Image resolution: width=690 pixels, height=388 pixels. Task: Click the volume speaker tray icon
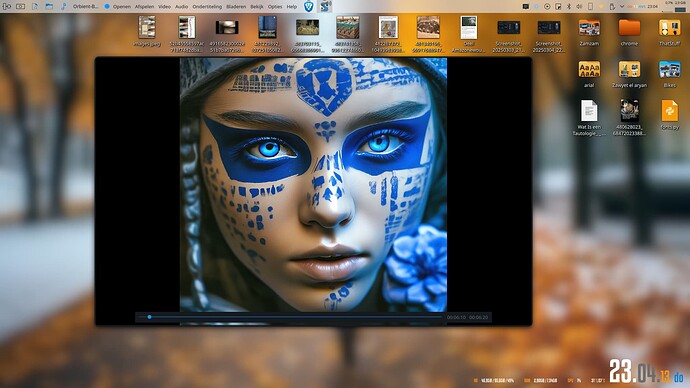tap(579, 7)
